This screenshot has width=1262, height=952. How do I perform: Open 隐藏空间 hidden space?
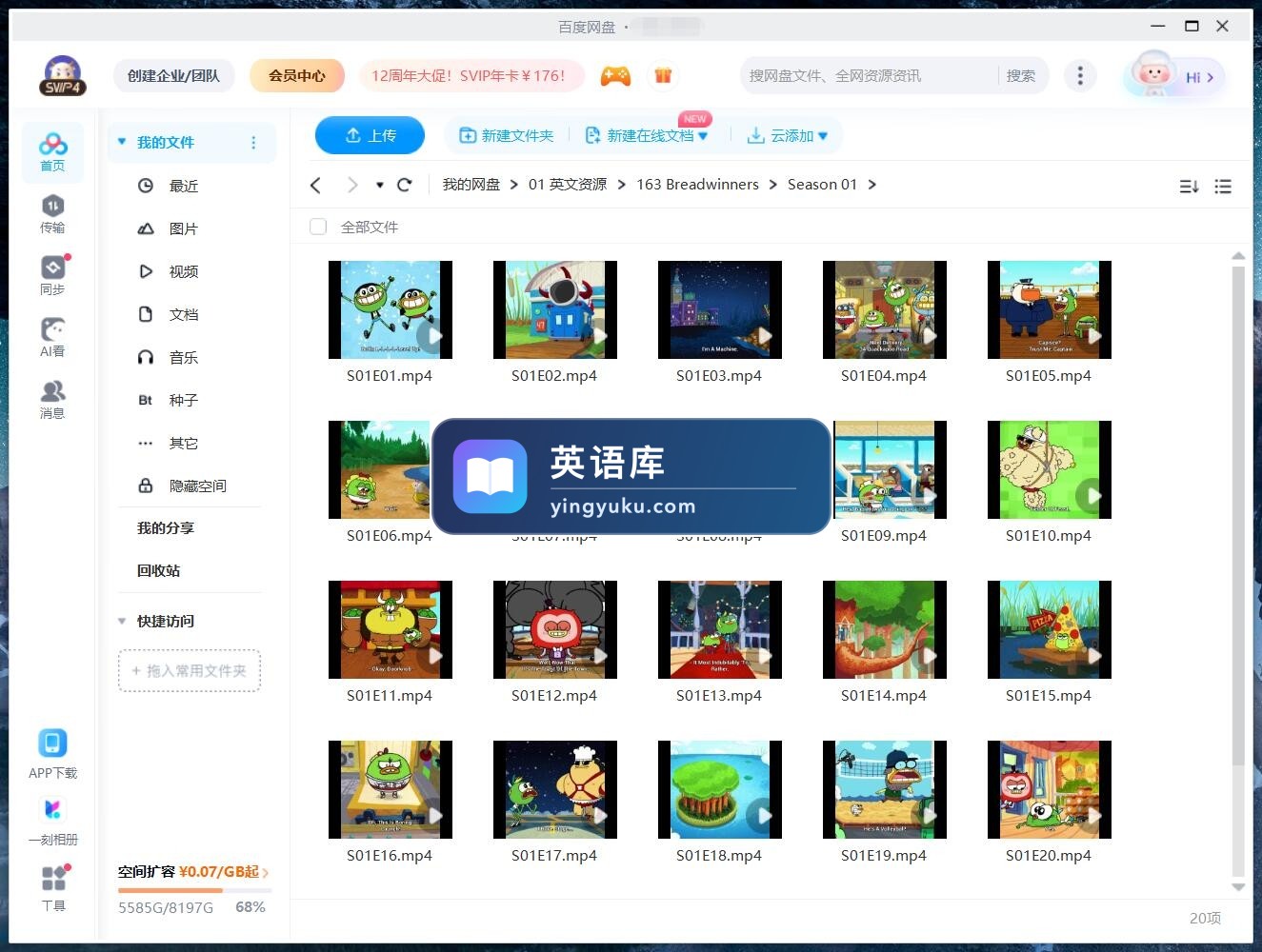click(197, 486)
